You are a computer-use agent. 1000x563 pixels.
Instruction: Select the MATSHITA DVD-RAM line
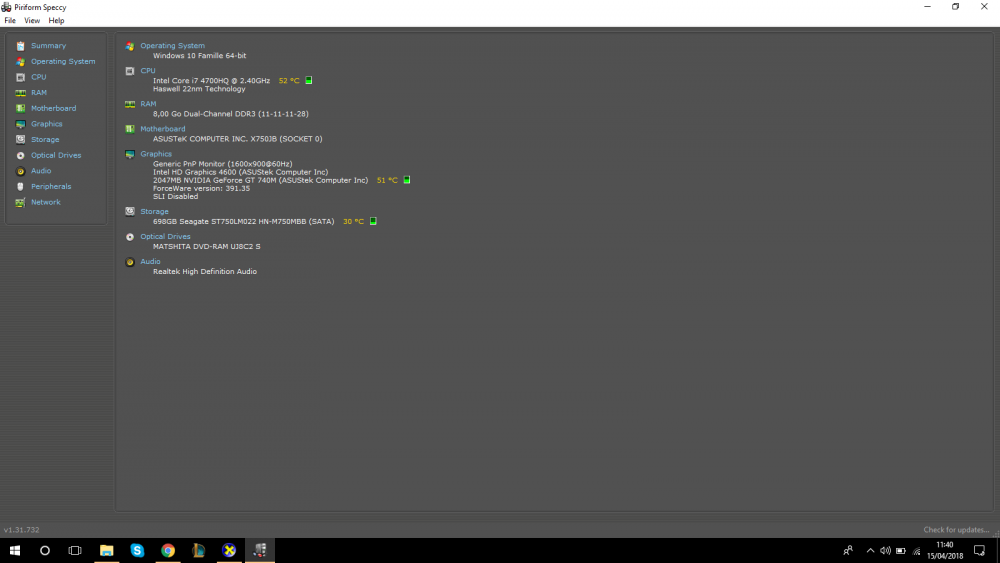(x=207, y=247)
